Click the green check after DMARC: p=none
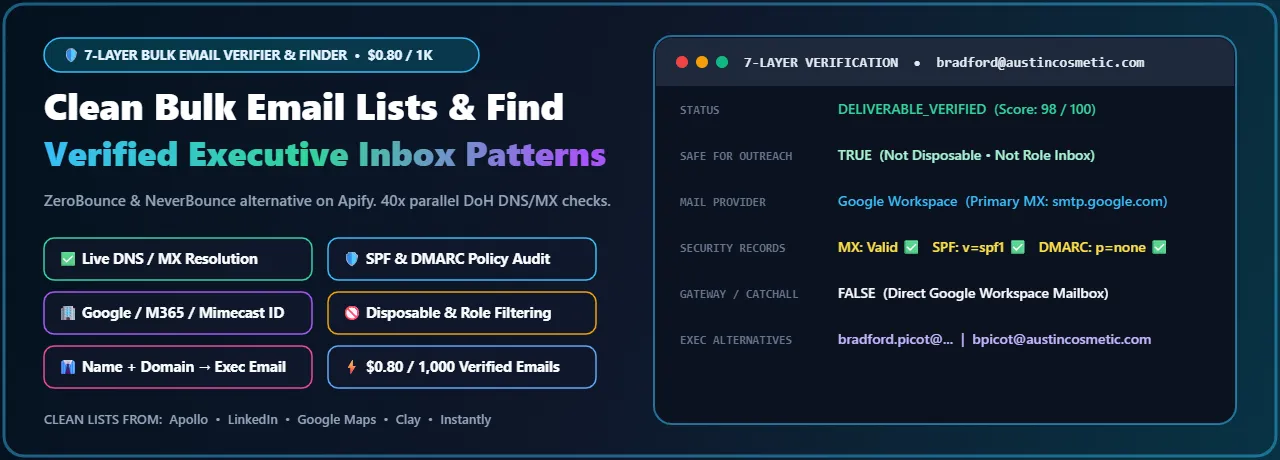Viewport: 1280px width, 460px height. coord(1160,247)
